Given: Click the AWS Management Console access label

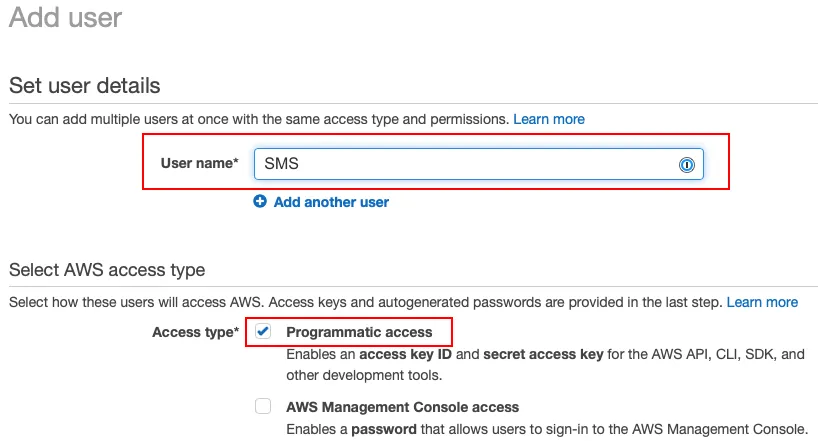Looking at the screenshot, I should pos(402,407).
